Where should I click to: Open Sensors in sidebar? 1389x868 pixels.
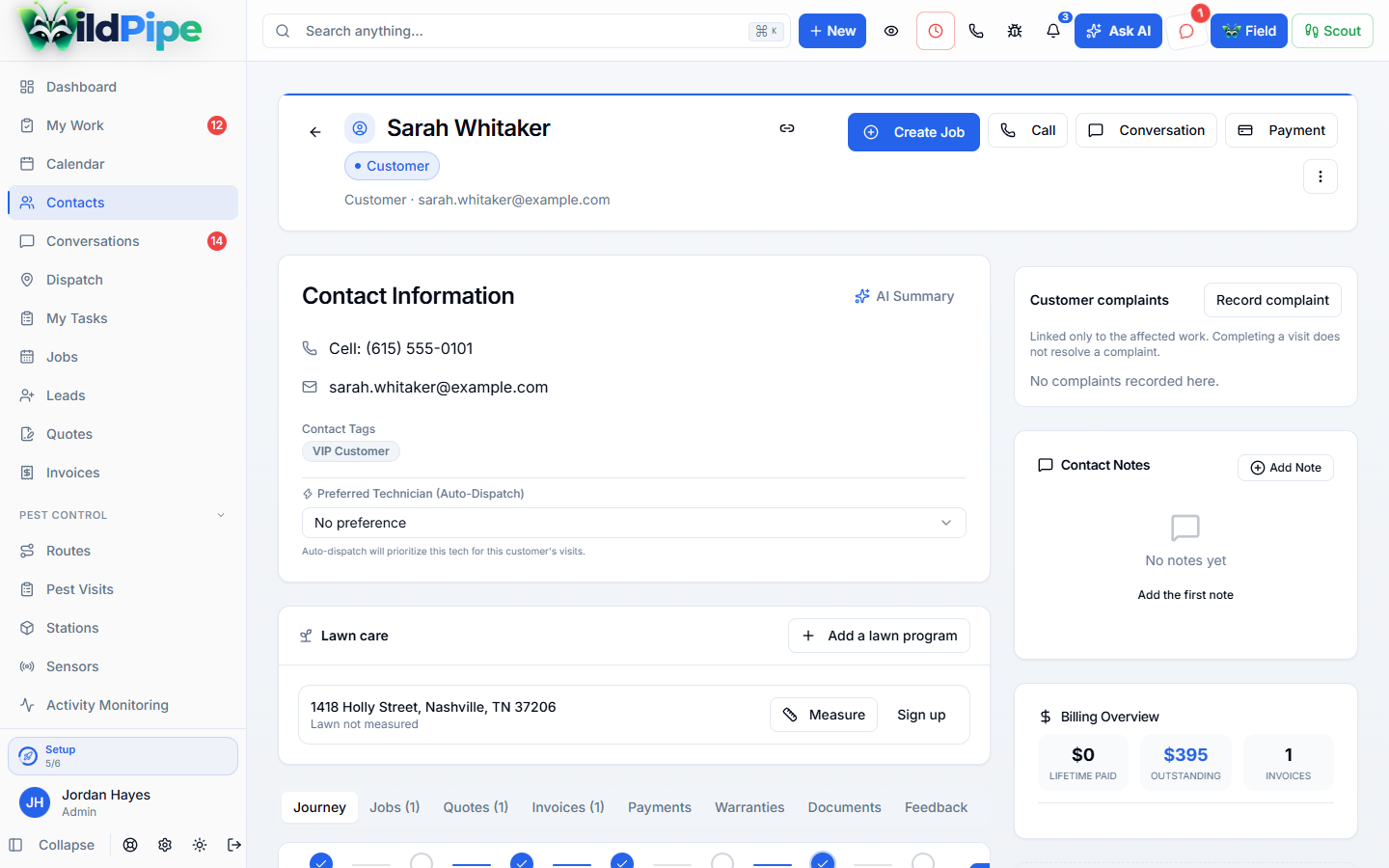pyautogui.click(x=123, y=666)
